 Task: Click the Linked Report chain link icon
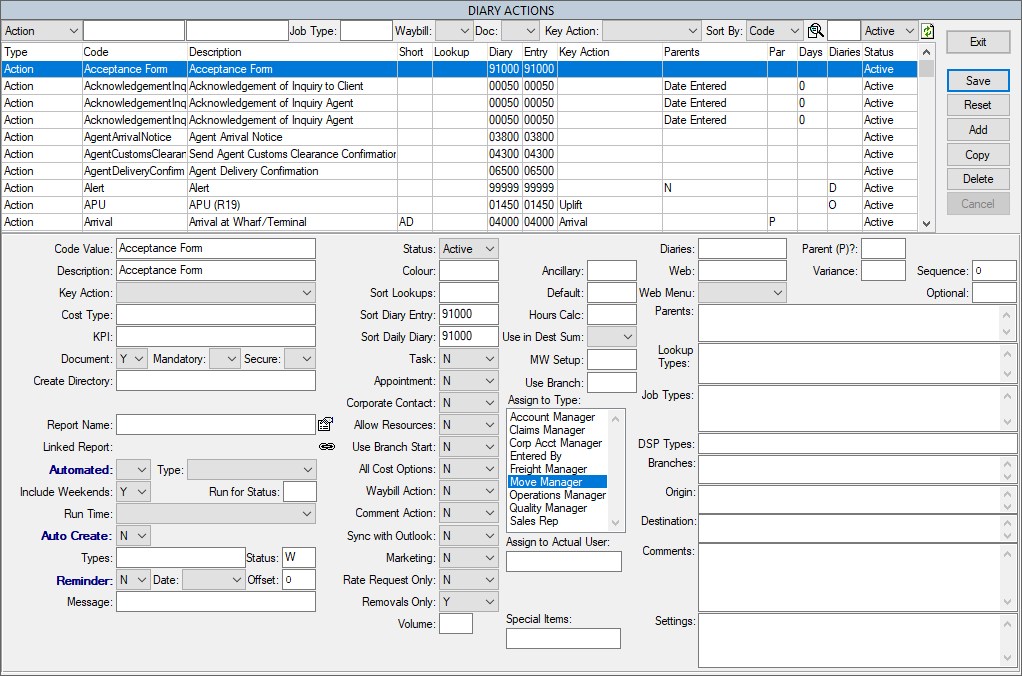[326, 447]
